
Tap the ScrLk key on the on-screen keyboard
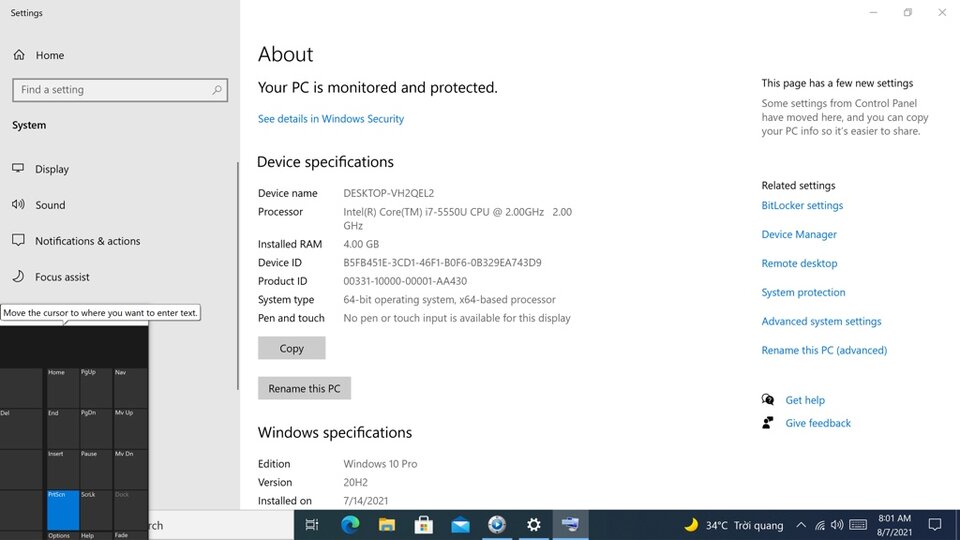click(x=96, y=510)
